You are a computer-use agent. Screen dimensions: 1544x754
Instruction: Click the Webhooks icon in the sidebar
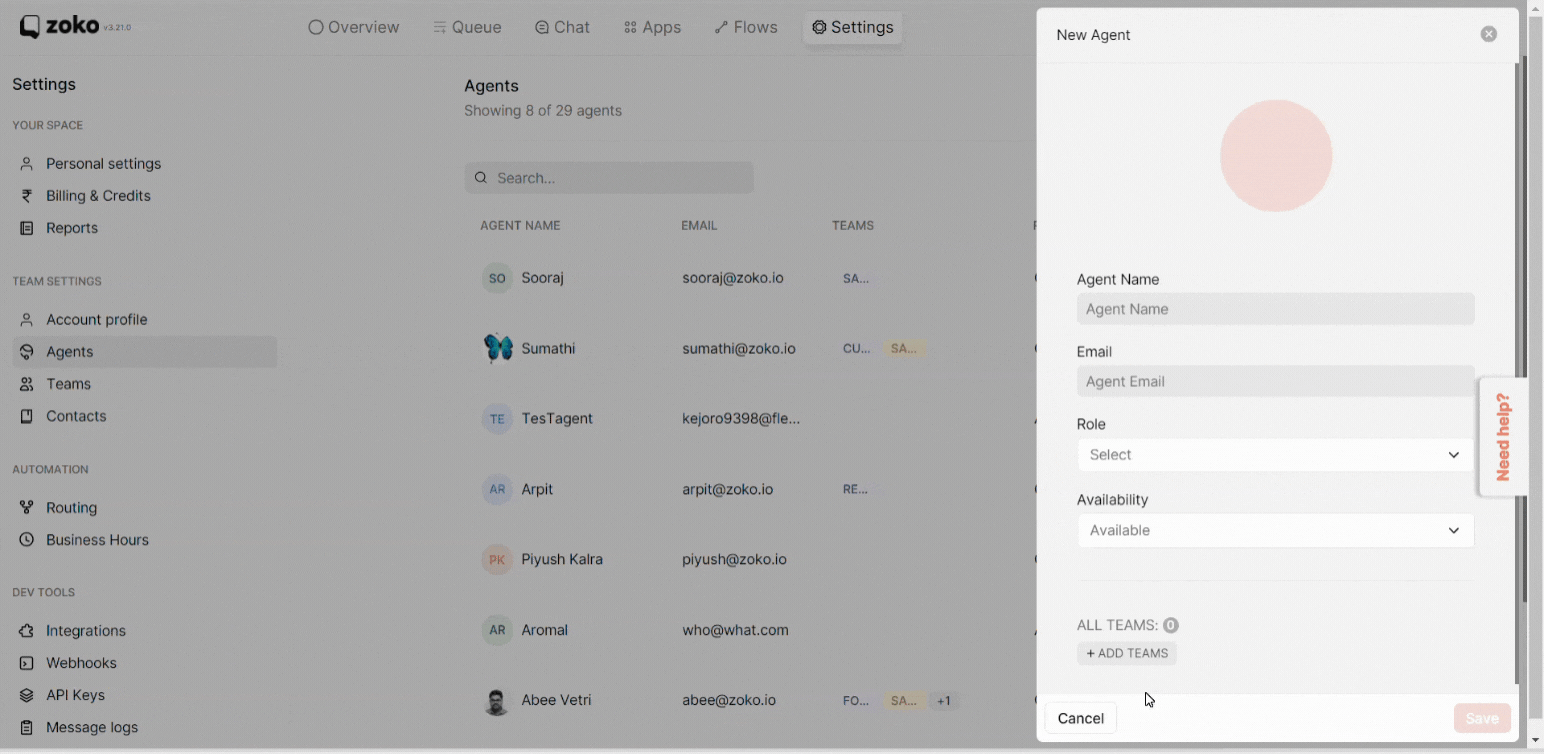pos(27,663)
